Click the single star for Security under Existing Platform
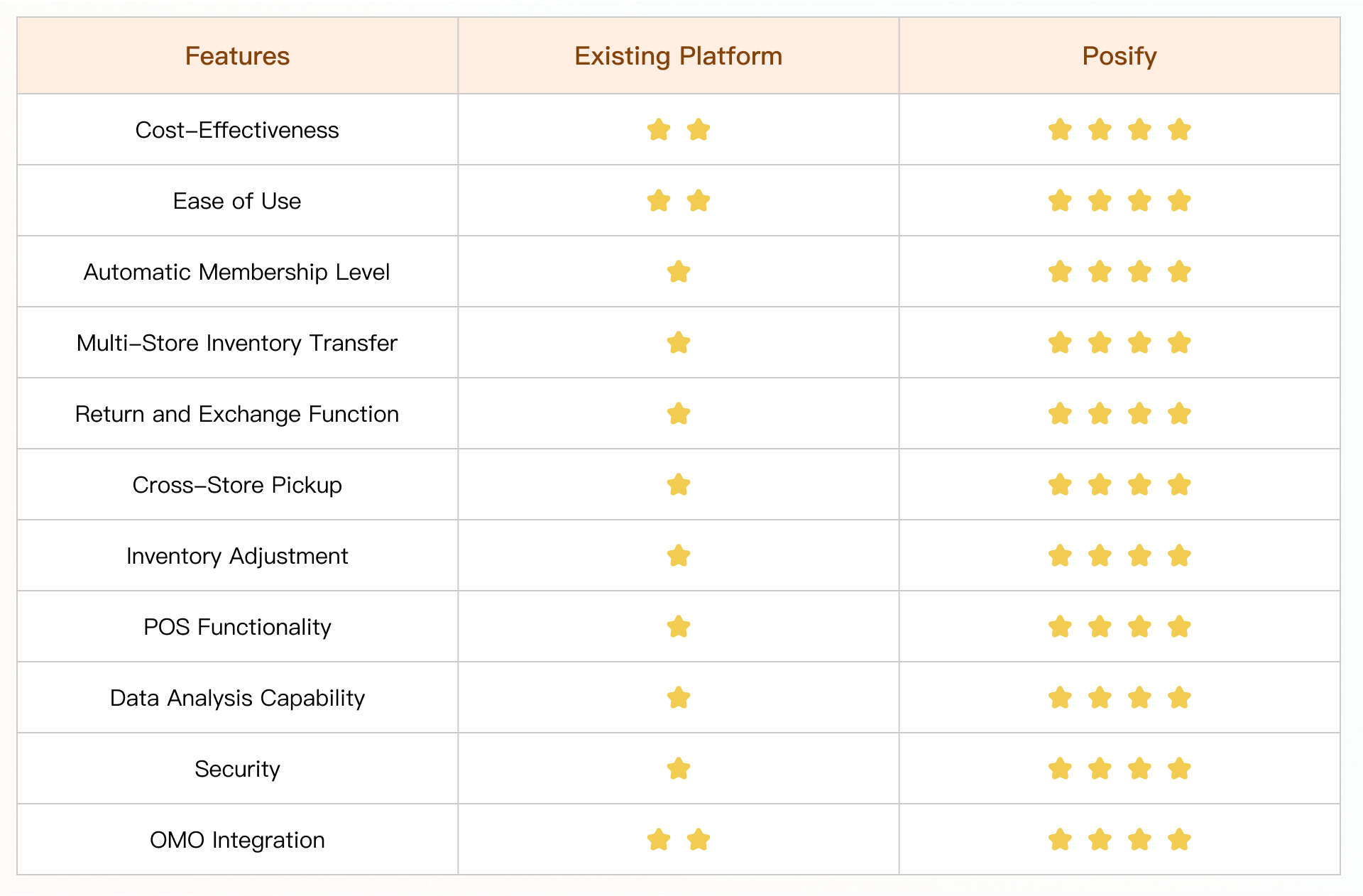1363x896 pixels. click(x=679, y=768)
